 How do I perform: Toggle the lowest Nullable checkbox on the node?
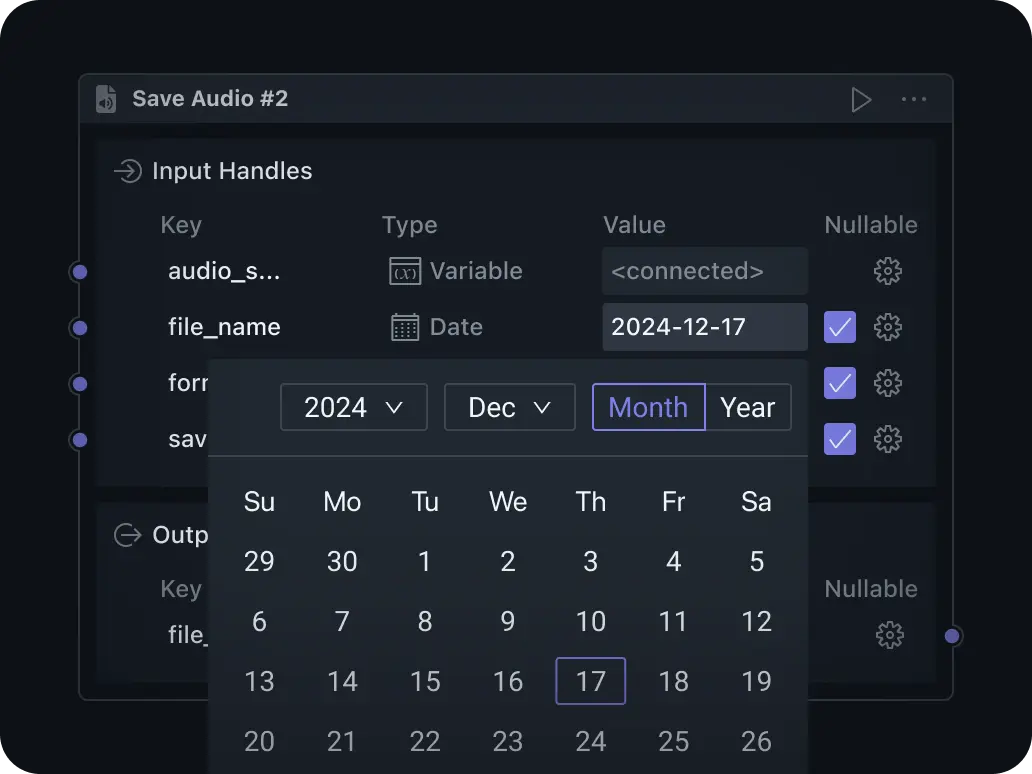[x=839, y=439]
